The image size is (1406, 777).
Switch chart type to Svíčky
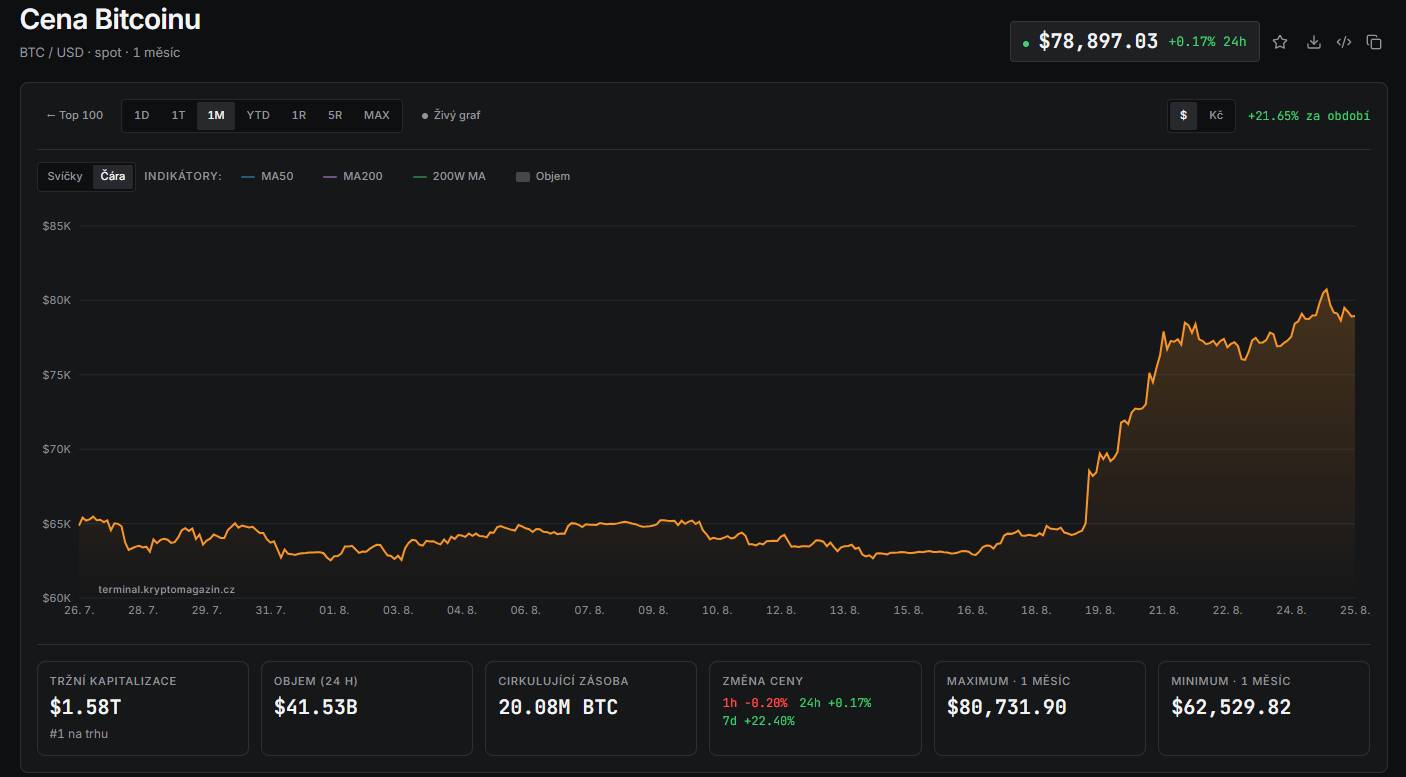(x=65, y=176)
